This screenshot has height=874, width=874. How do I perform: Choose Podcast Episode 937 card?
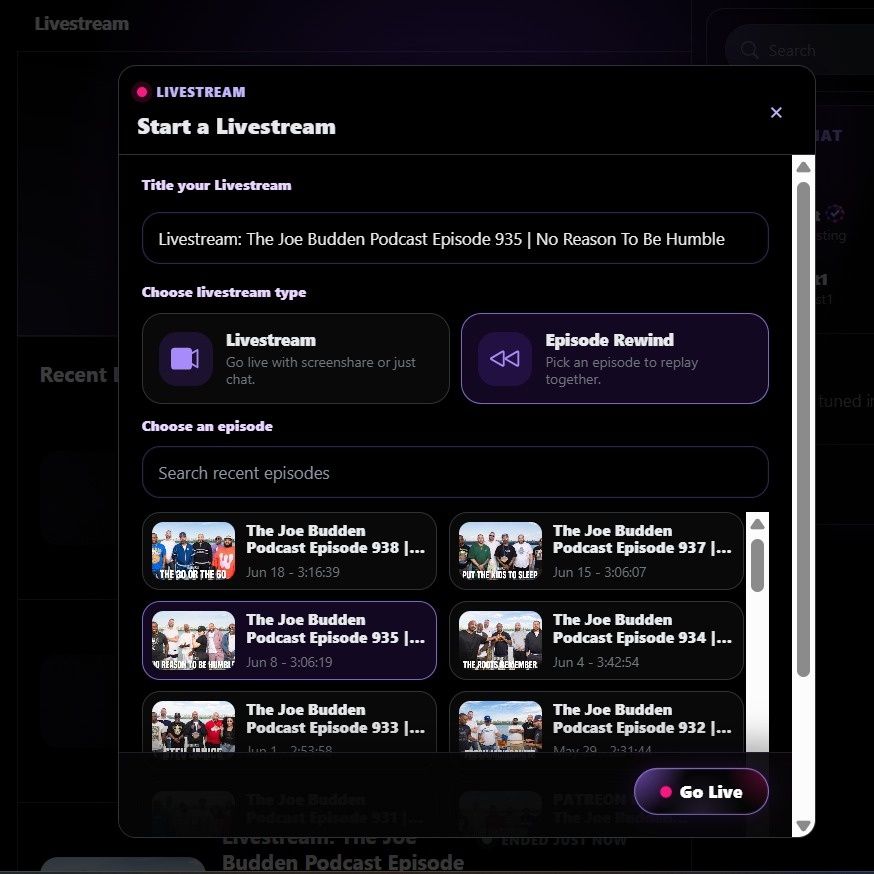click(x=596, y=551)
